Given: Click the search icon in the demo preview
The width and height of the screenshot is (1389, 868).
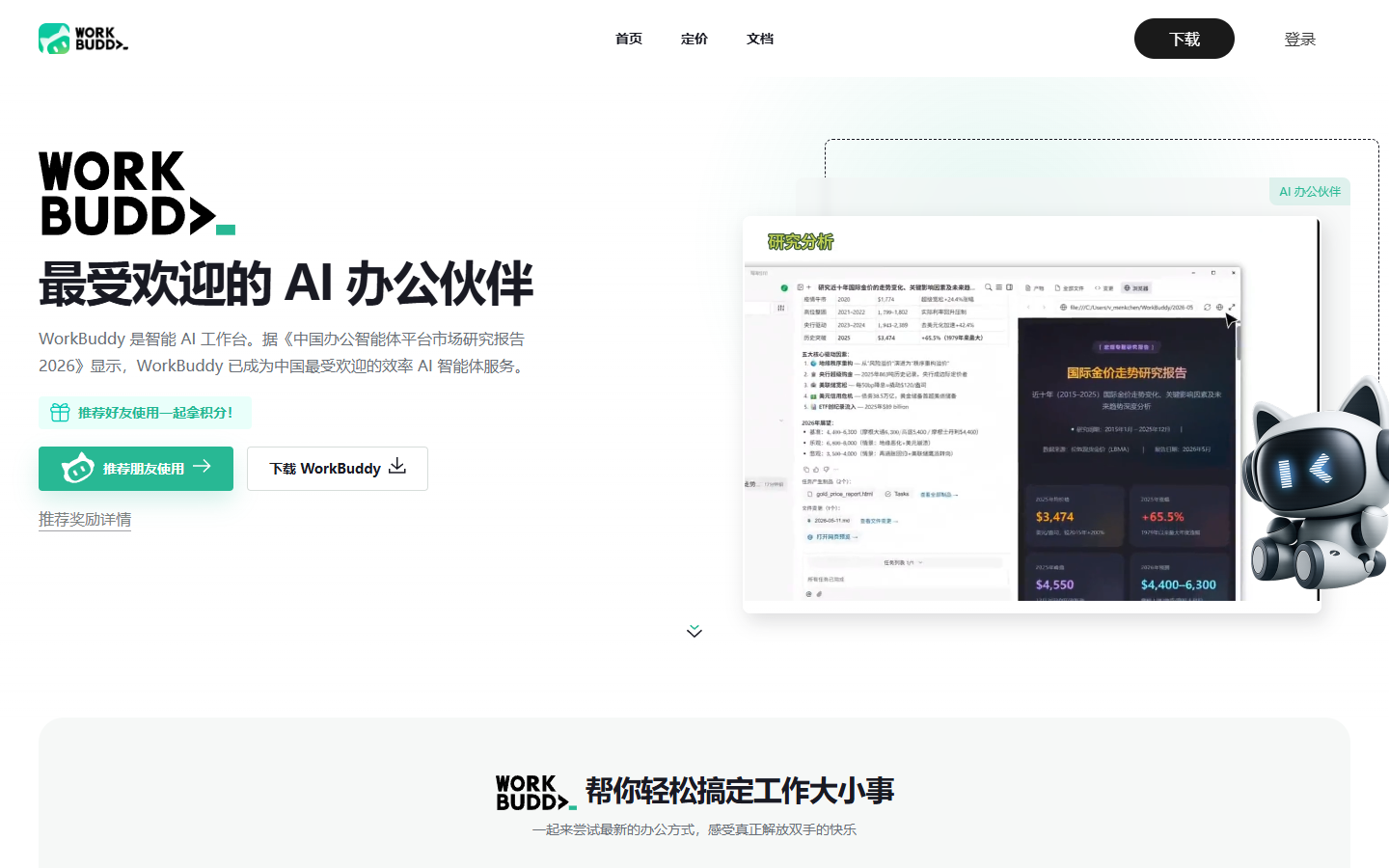Looking at the screenshot, I should click(988, 287).
